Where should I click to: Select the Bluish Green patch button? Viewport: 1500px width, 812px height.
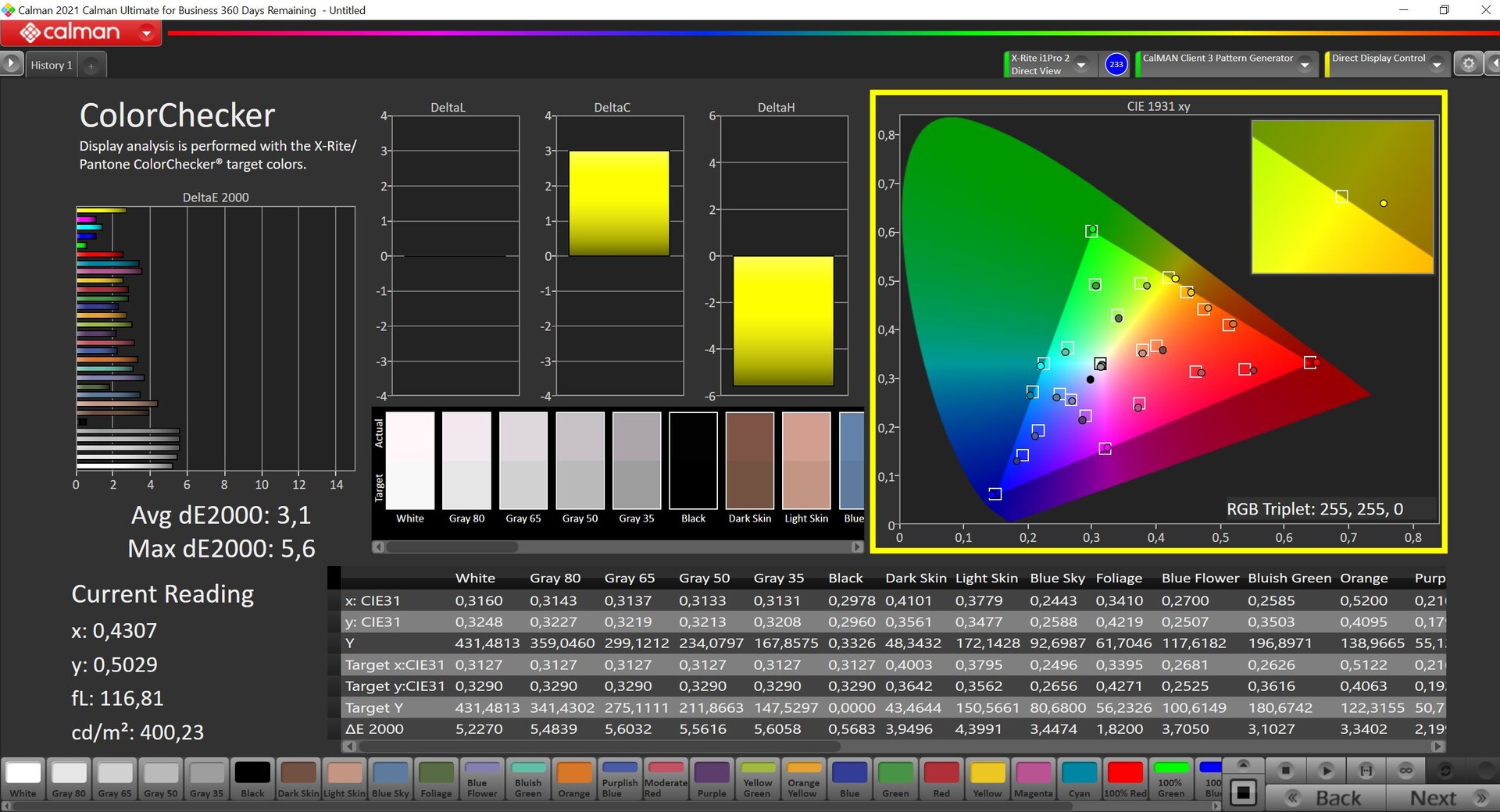tap(528, 778)
